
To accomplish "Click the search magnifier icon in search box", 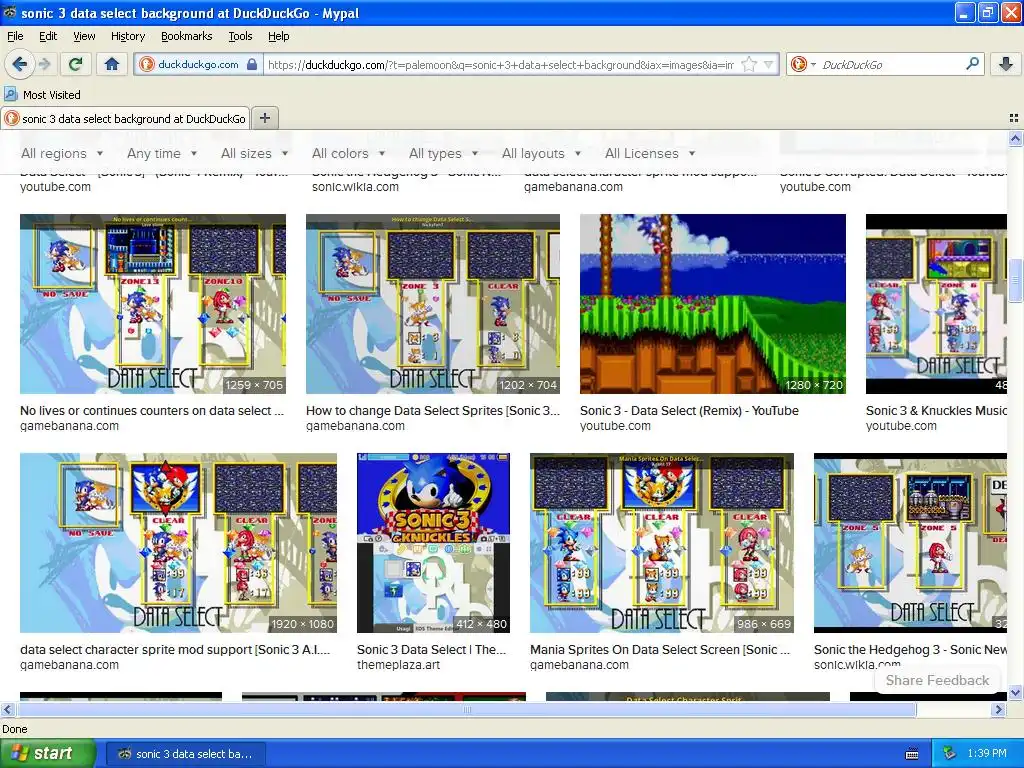I will (972, 64).
